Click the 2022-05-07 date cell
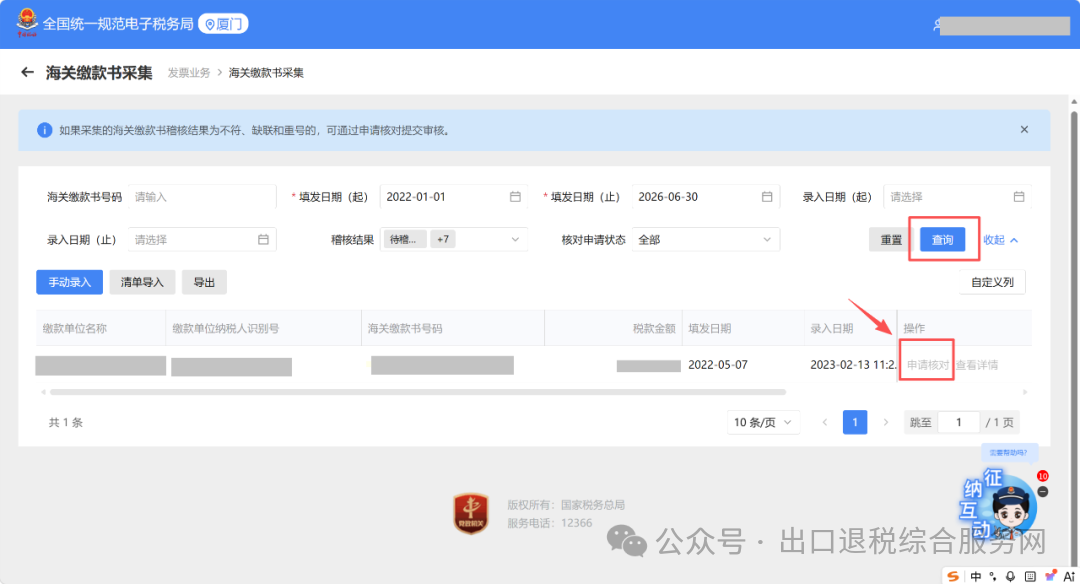 pyautogui.click(x=718, y=365)
